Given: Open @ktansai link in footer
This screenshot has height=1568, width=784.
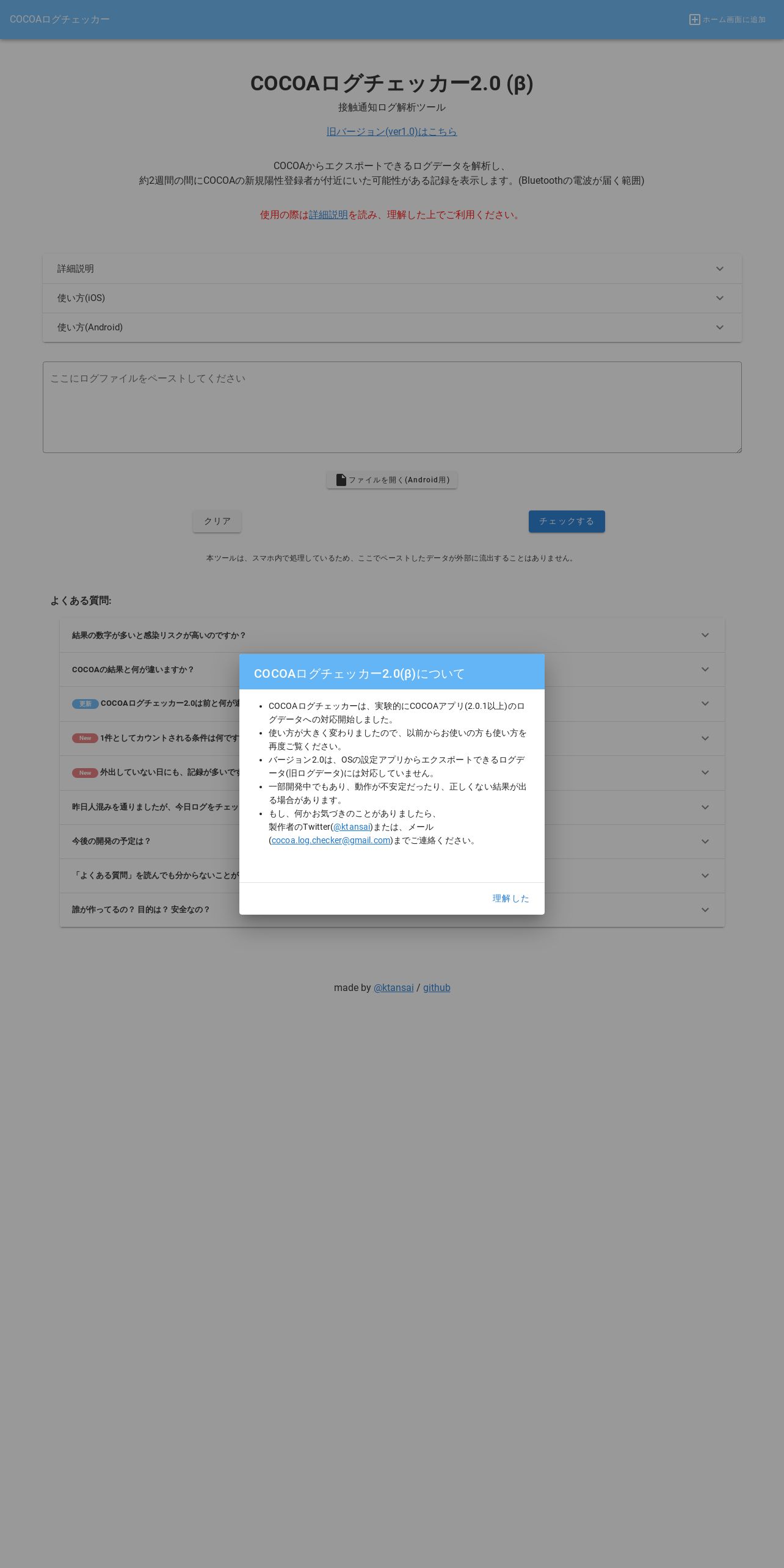Looking at the screenshot, I should 394,987.
